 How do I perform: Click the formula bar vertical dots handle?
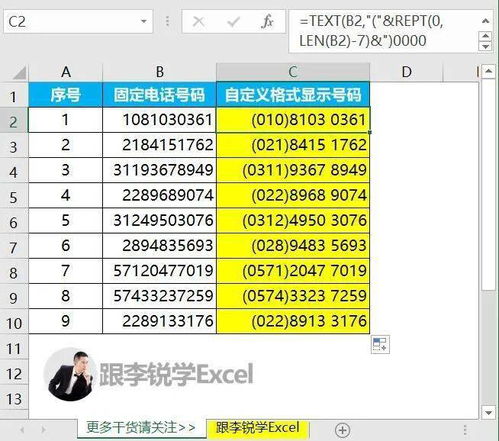[167, 22]
